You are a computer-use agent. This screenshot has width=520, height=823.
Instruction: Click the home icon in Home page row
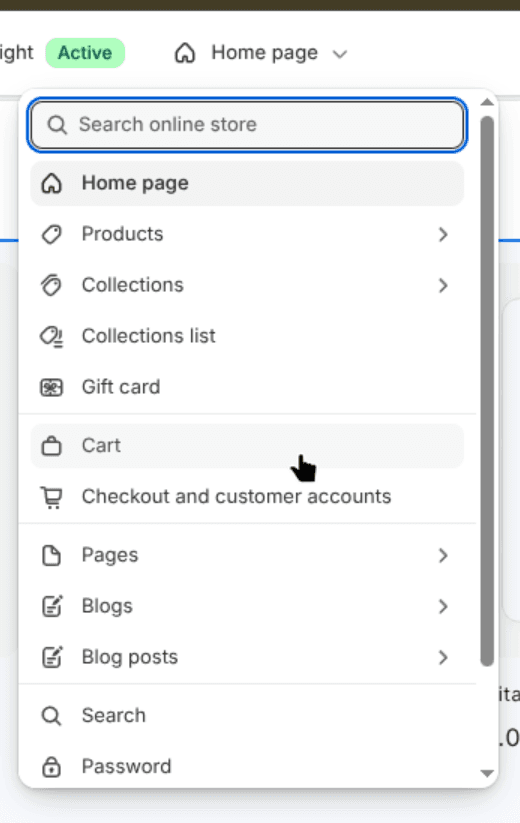(x=51, y=184)
